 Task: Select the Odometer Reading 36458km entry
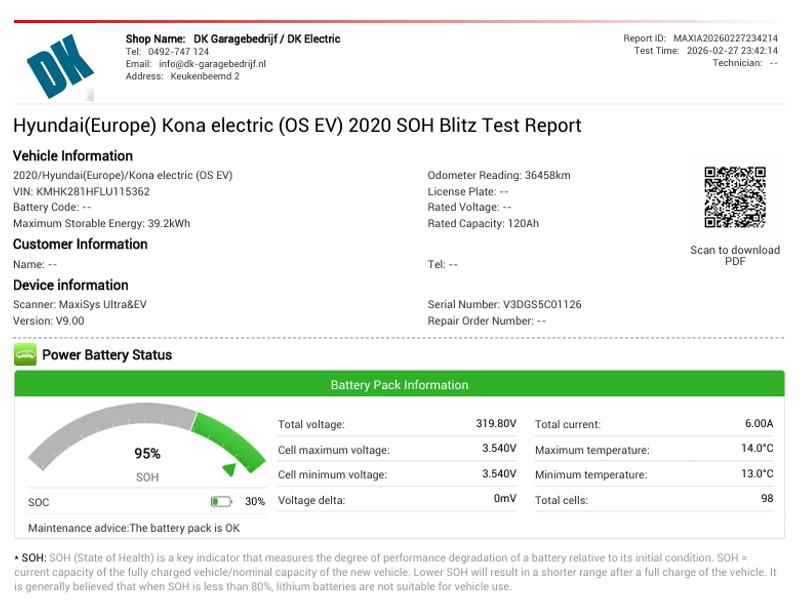coord(499,175)
